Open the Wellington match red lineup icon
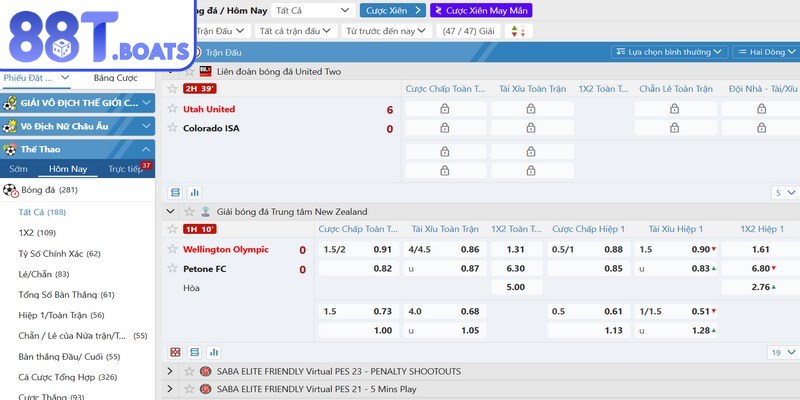This screenshot has height=400, width=800. click(x=176, y=352)
